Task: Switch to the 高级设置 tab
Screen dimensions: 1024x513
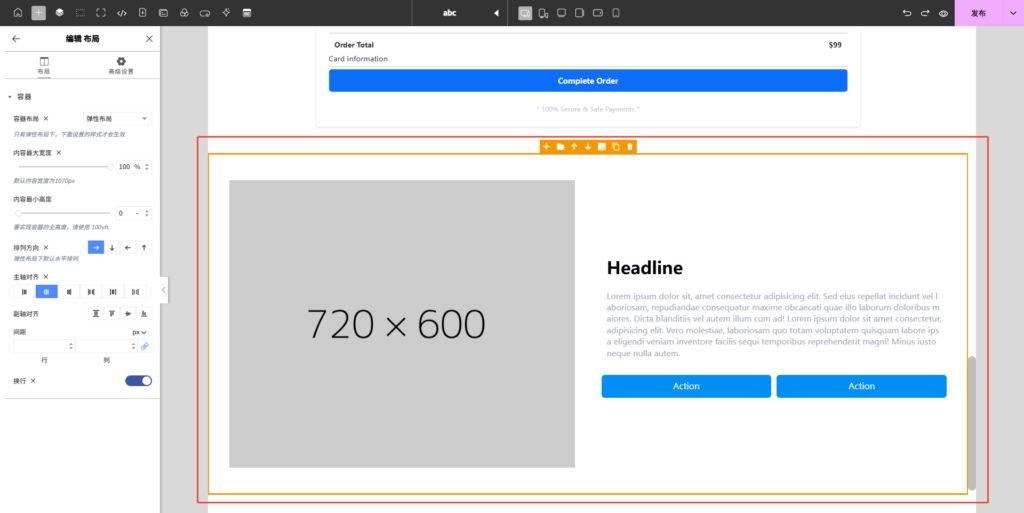Action: click(121, 66)
